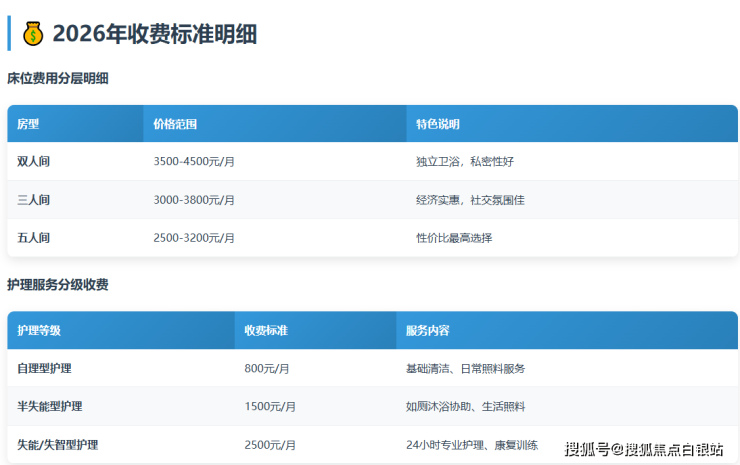Image resolution: width=740 pixels, height=465 pixels.
Task: Click the 房型 column header
Action: pos(29,124)
